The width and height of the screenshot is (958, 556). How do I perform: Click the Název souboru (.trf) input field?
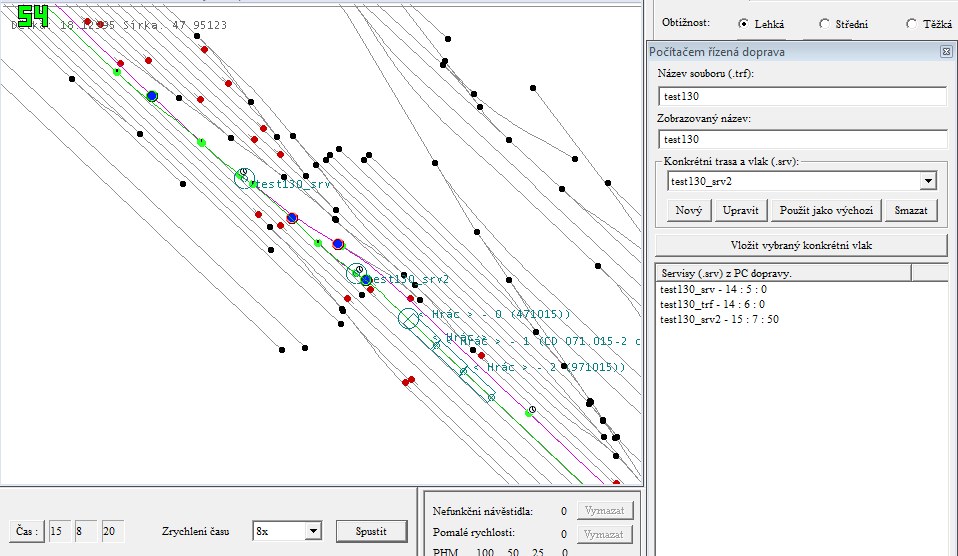coord(802,97)
